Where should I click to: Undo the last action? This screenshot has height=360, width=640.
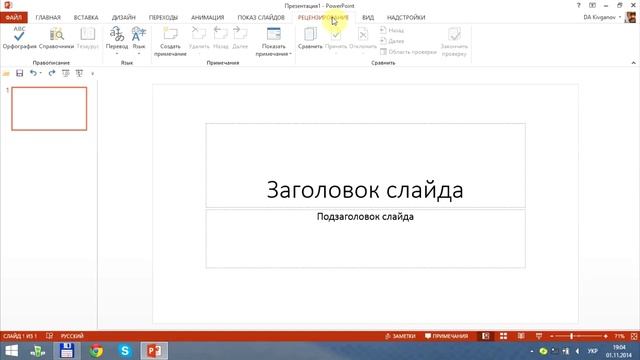33,73
